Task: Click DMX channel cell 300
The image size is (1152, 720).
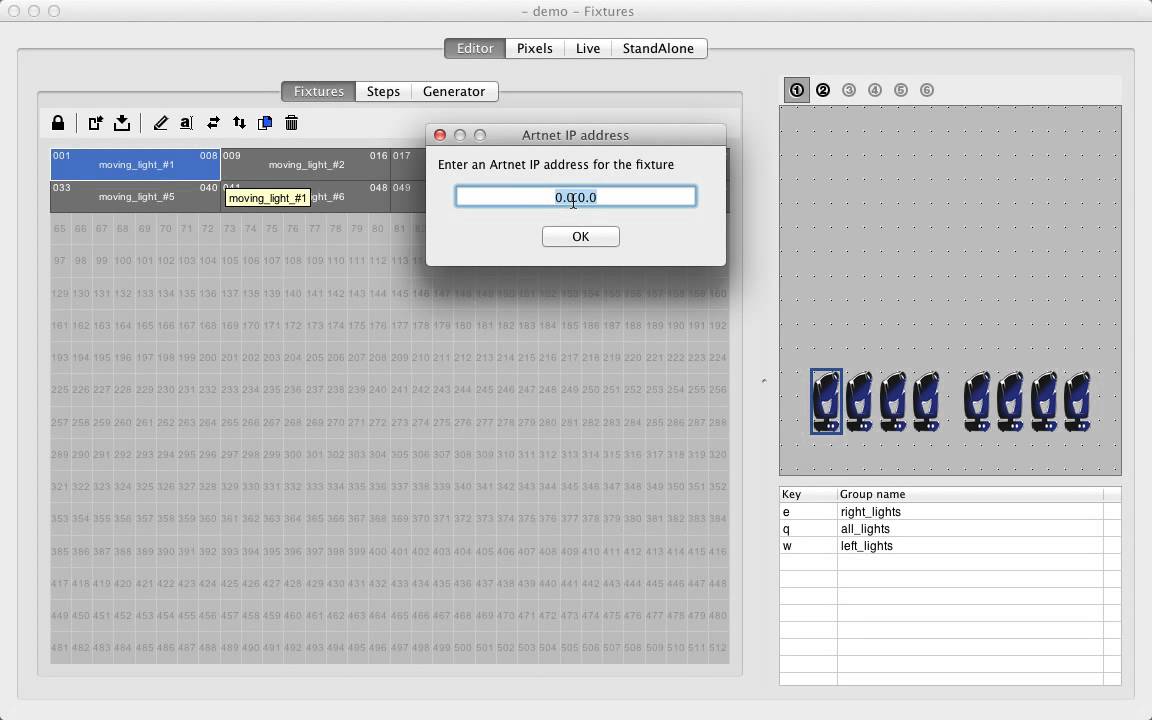Action: point(293,454)
